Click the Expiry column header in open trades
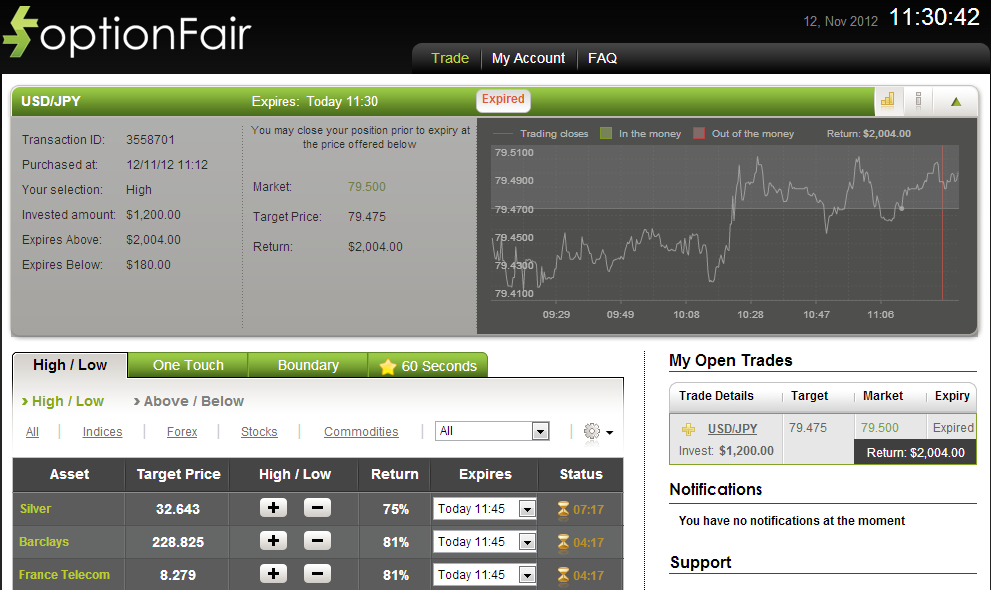The width and height of the screenshot is (991, 590). click(952, 395)
